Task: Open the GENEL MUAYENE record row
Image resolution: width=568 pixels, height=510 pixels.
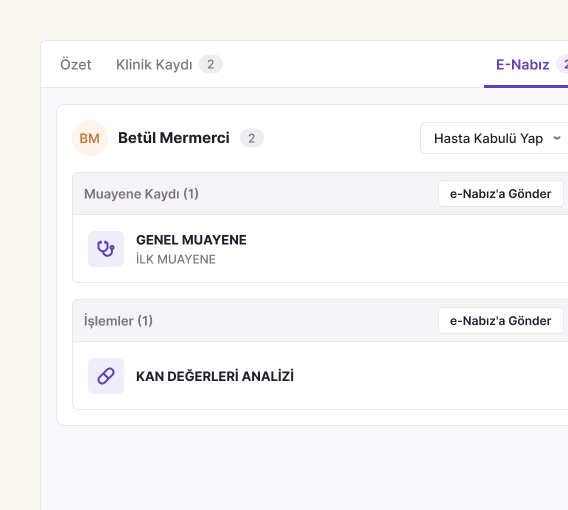Action: coord(320,249)
